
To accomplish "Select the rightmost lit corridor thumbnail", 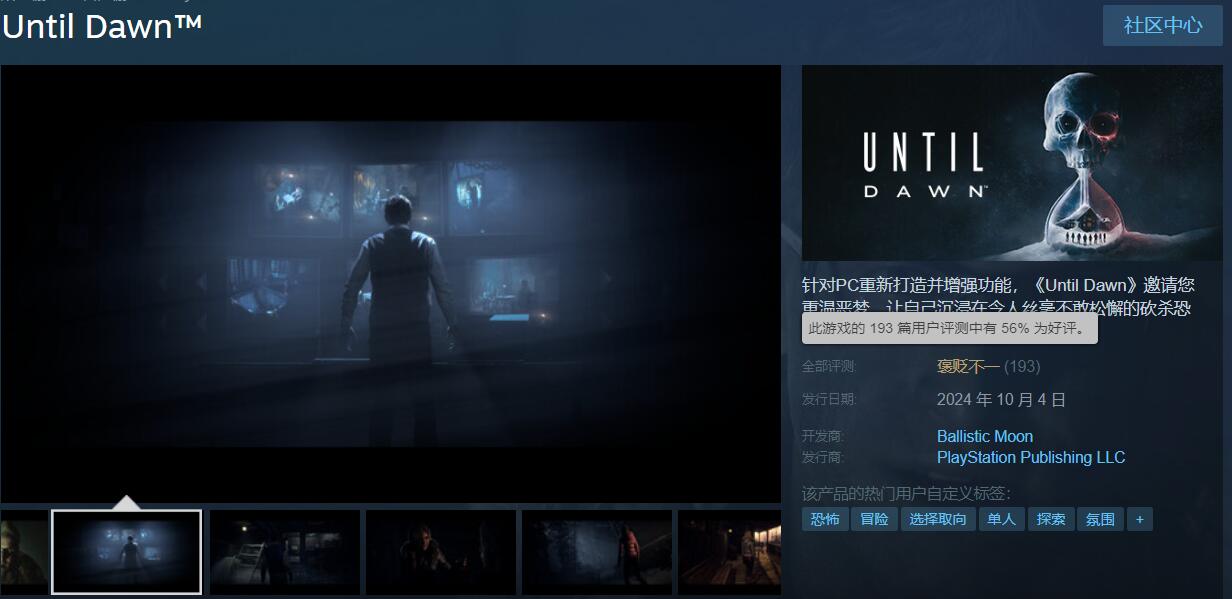I will coord(730,552).
